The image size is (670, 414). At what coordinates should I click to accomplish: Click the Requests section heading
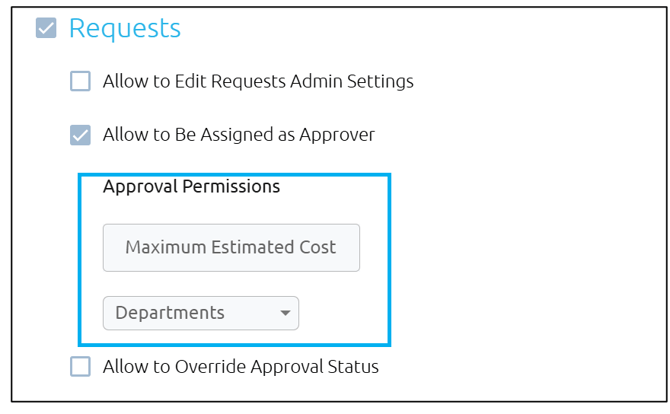[x=125, y=28]
